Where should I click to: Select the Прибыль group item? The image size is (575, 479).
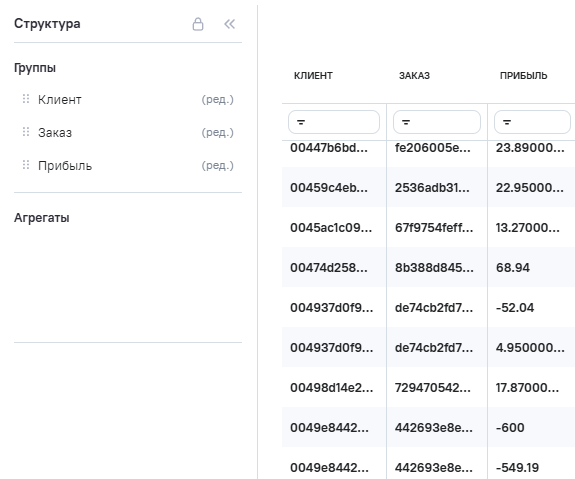tap(128, 165)
